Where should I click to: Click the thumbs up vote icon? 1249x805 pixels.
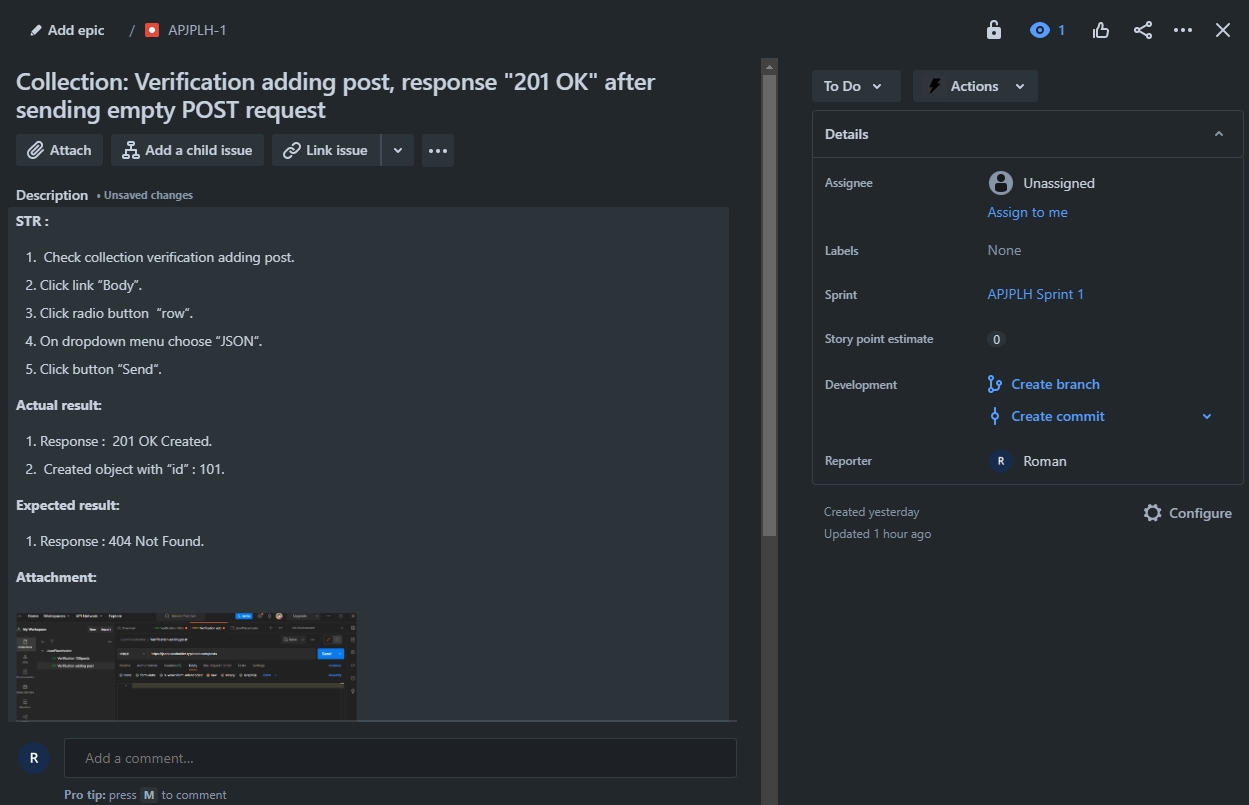tap(1101, 30)
